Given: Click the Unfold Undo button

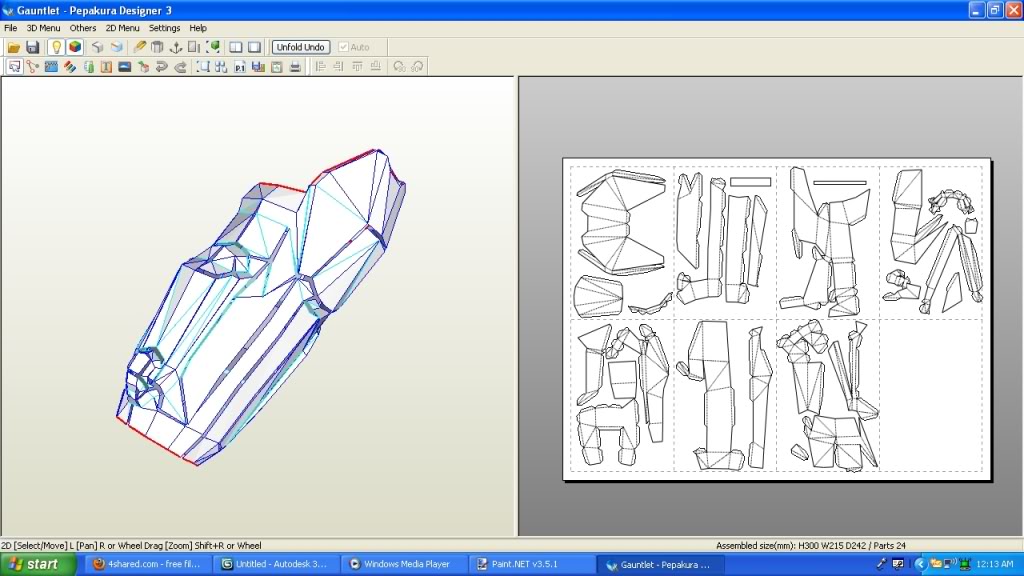Looking at the screenshot, I should (300, 47).
